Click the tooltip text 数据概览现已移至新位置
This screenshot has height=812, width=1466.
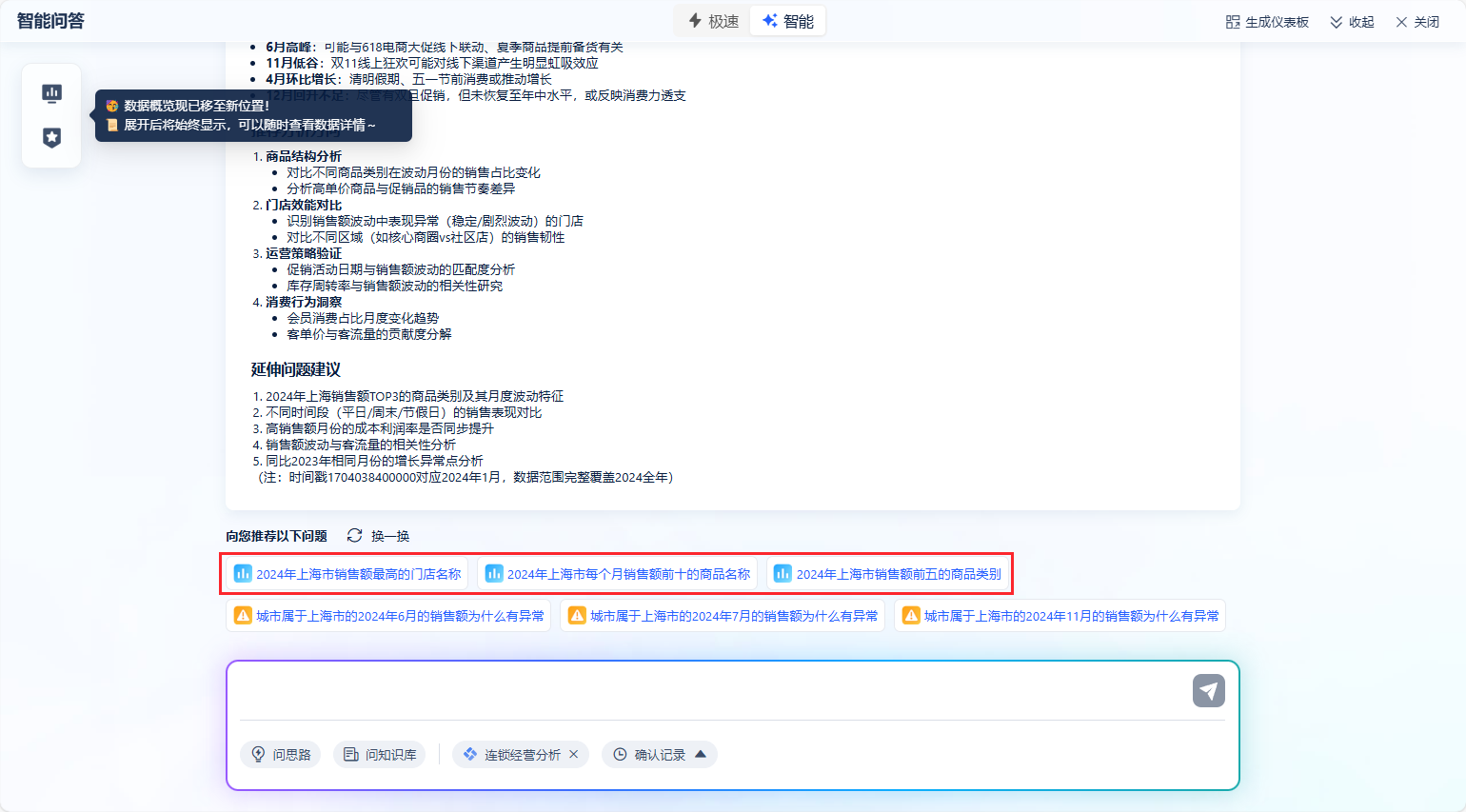(196, 106)
